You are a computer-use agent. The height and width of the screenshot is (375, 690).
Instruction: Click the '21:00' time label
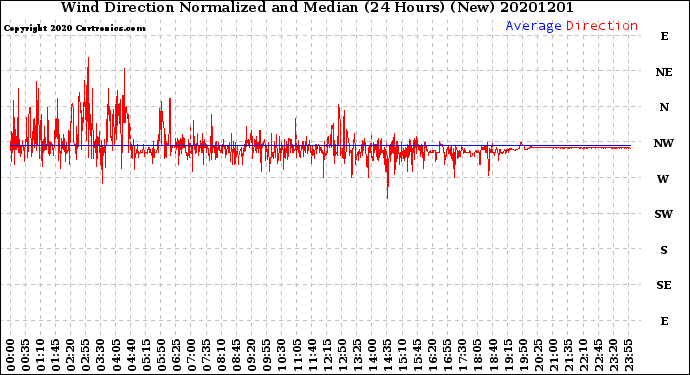pos(553,355)
